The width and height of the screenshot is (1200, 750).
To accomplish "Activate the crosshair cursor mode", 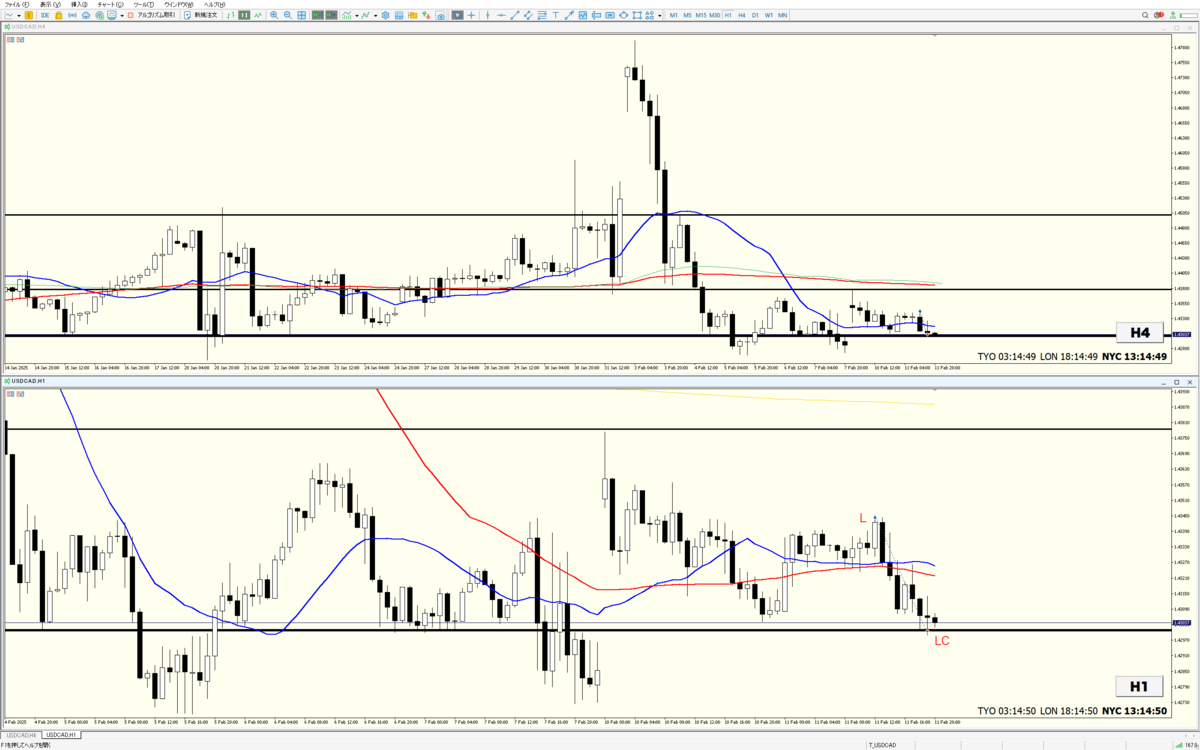I will click(x=471, y=15).
